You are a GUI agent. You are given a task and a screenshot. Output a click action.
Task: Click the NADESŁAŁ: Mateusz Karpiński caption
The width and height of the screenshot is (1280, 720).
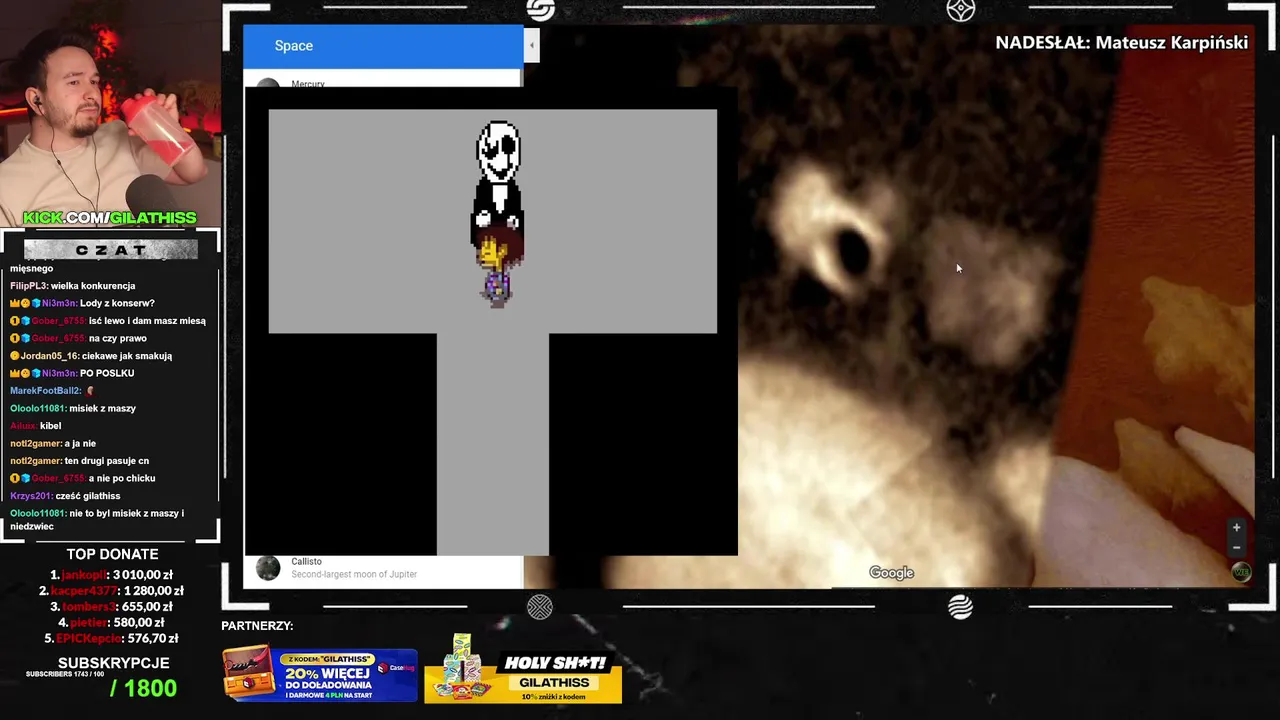pos(1121,42)
